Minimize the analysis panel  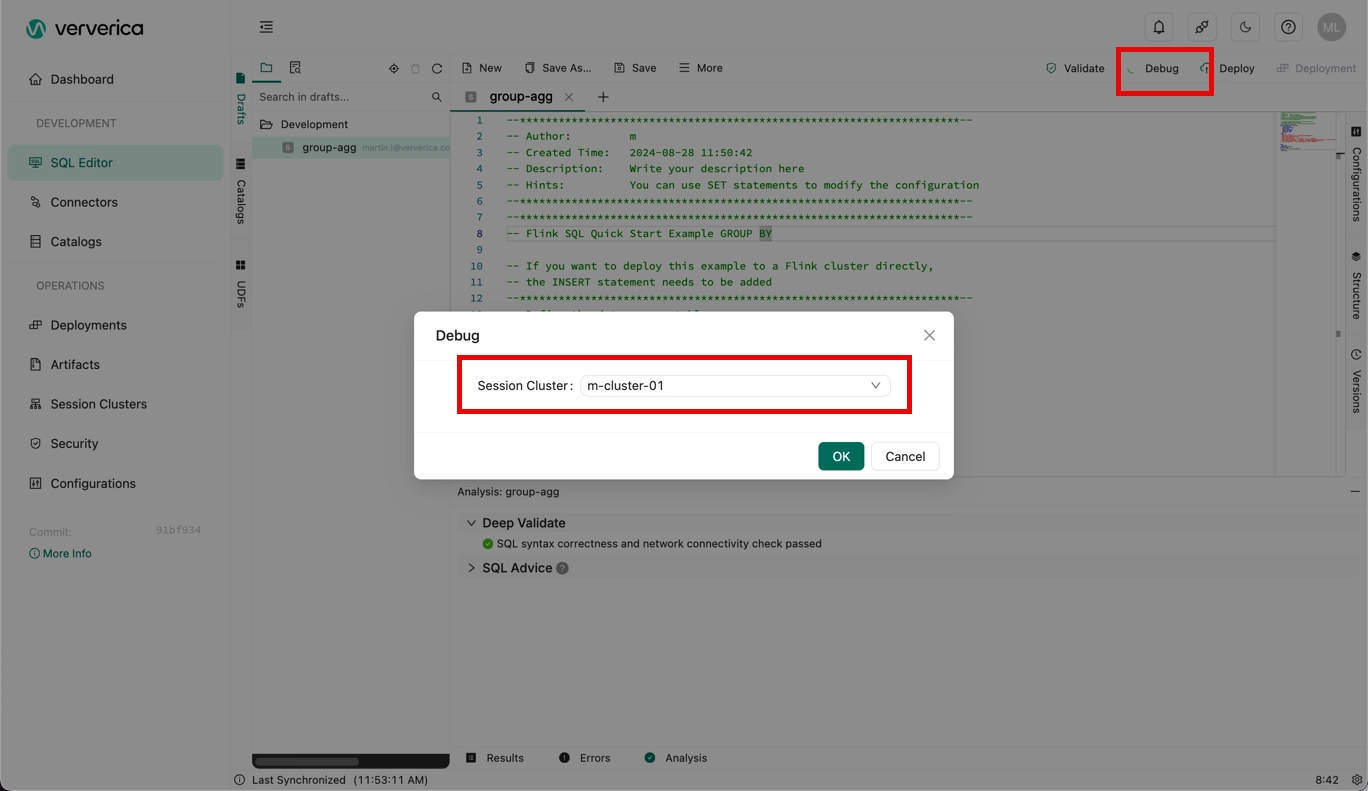[x=1355, y=491]
